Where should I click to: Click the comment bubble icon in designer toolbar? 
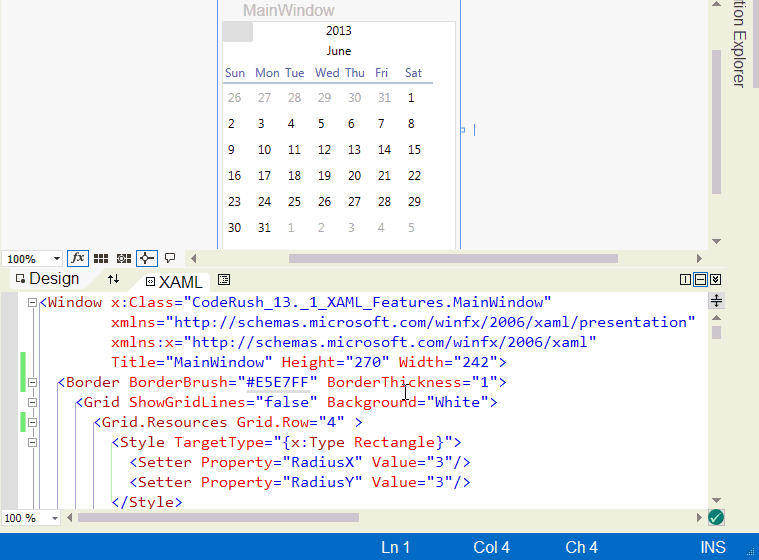(x=170, y=258)
